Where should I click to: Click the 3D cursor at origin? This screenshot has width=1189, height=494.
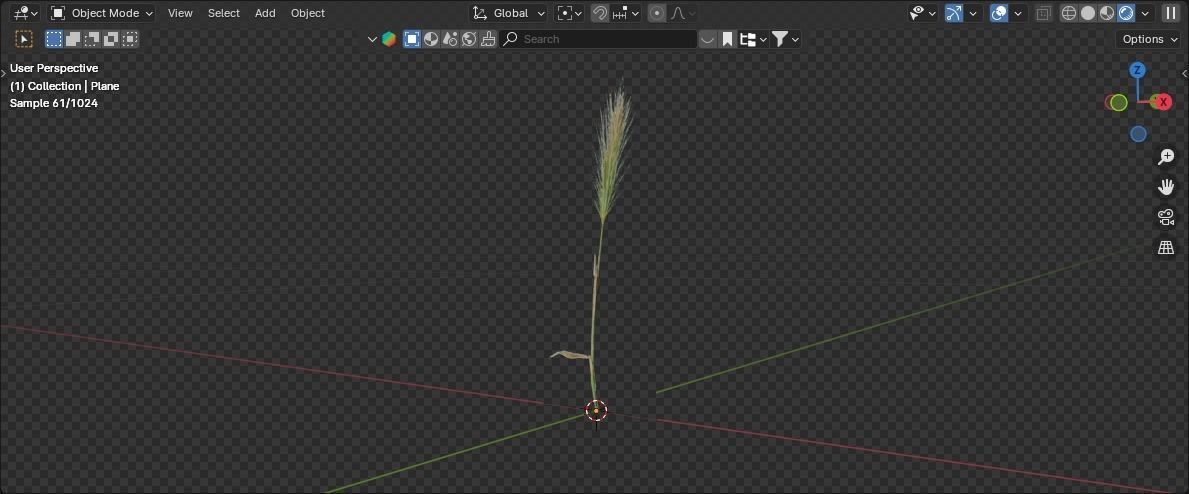[x=596, y=411]
